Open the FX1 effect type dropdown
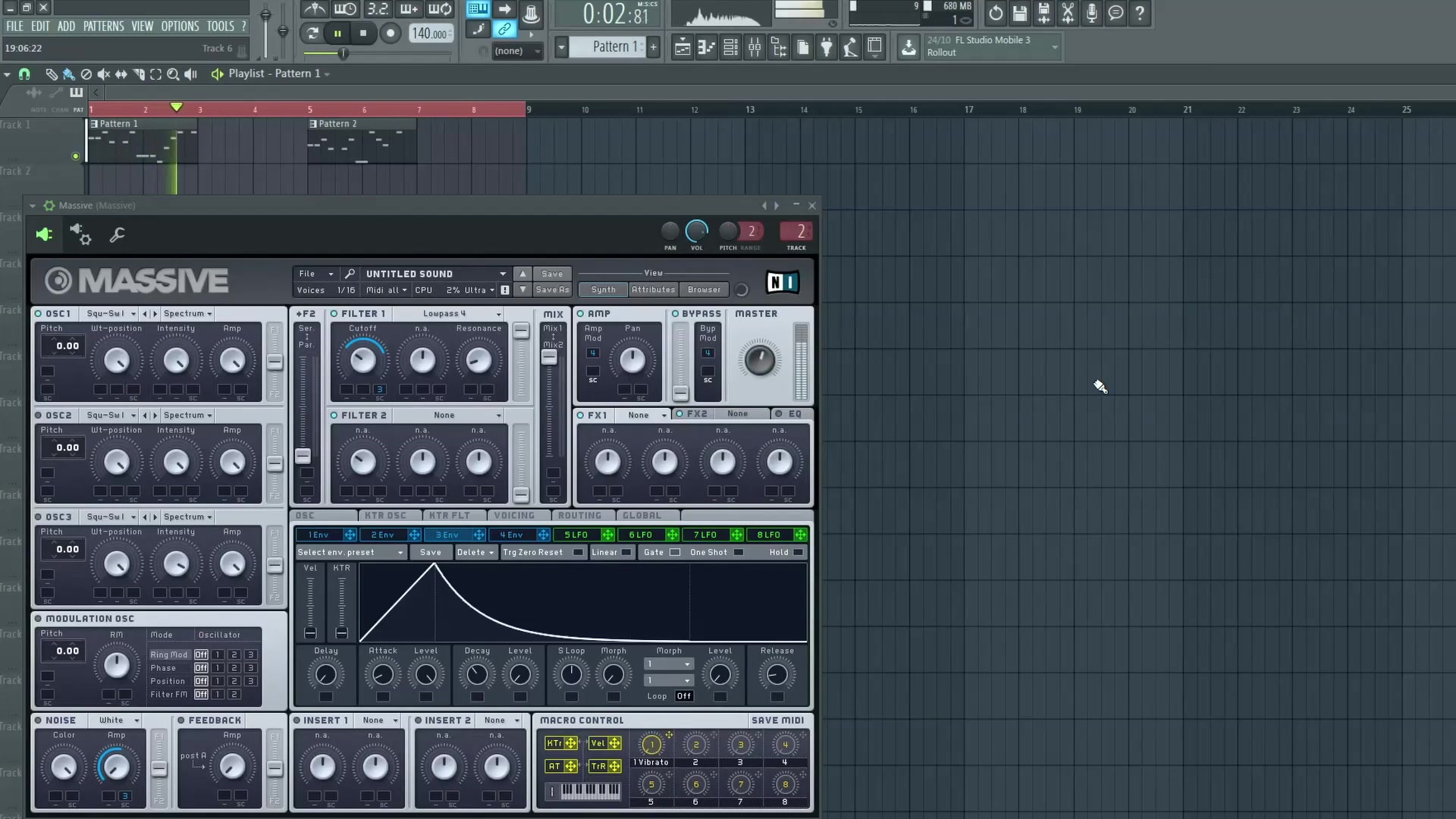The width and height of the screenshot is (1456, 819). 642,415
